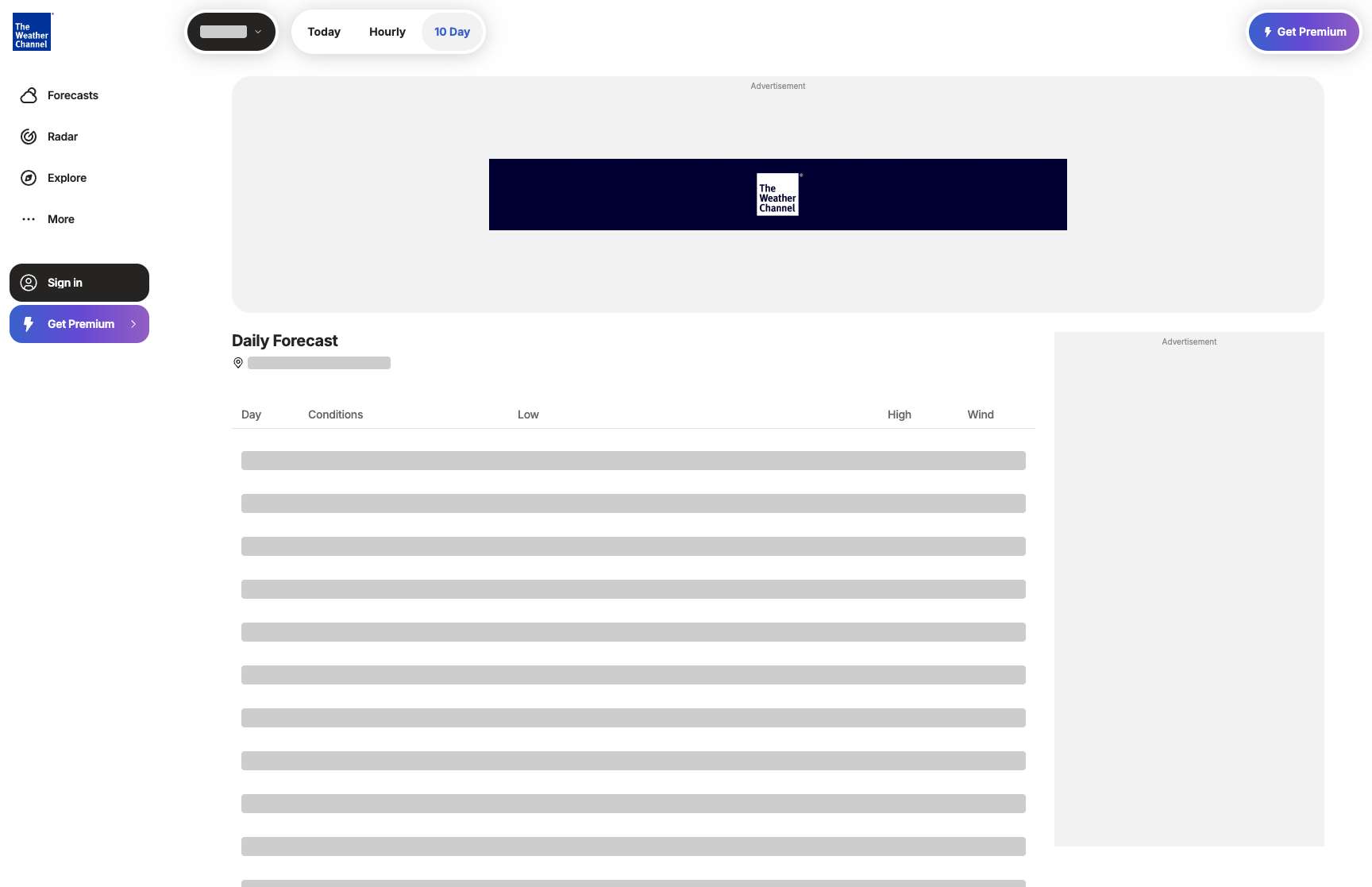Viewport: 1372px width, 887px height.
Task: Click the top-right Get Premium button
Action: click(x=1304, y=32)
